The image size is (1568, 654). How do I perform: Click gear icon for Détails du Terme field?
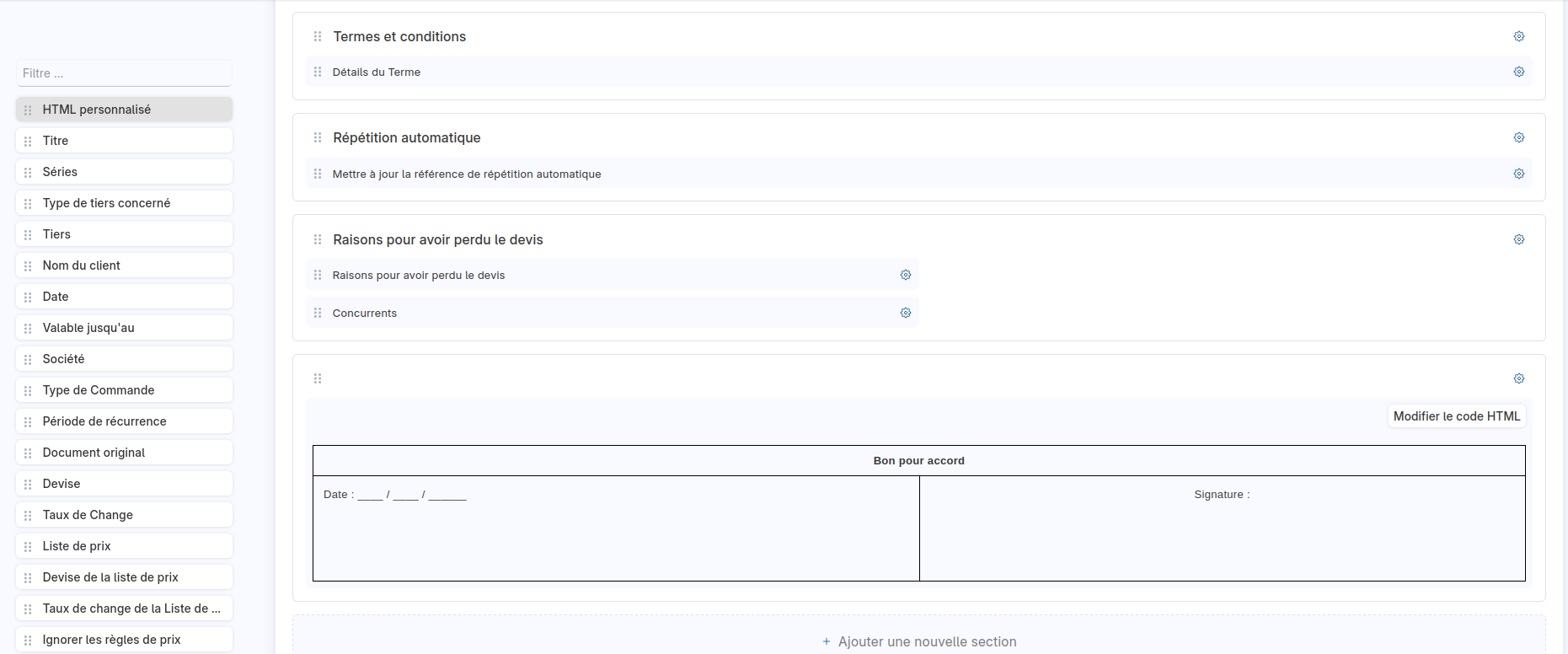click(1518, 72)
